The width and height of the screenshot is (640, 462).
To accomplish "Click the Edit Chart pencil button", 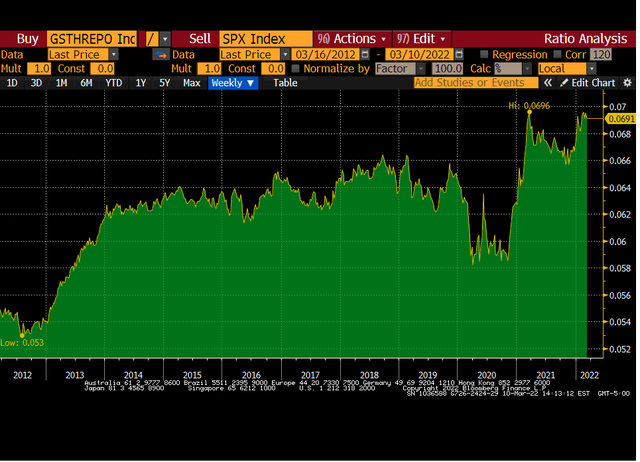I will pos(587,83).
